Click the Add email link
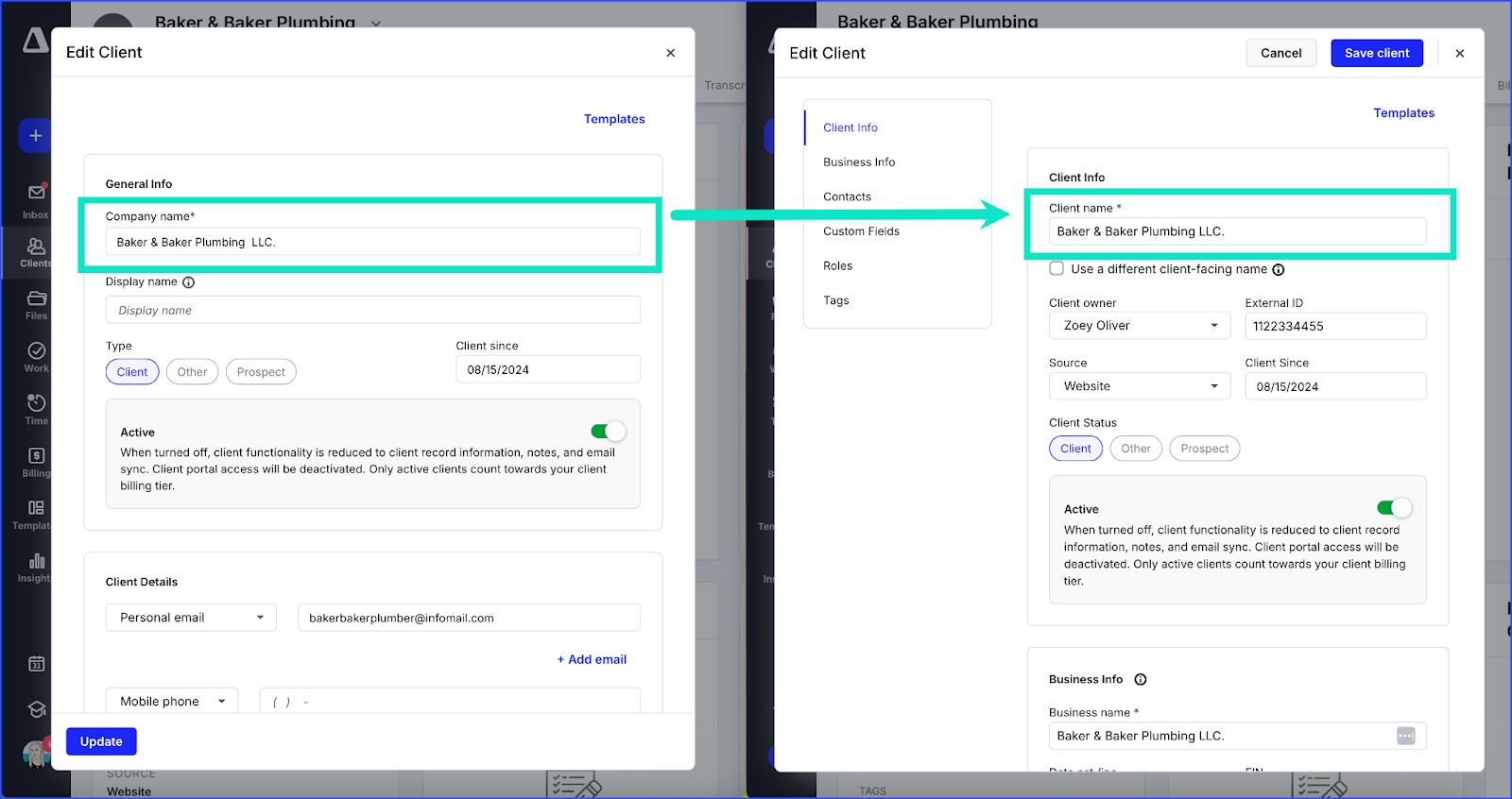The height and width of the screenshot is (799, 1512). click(x=592, y=659)
